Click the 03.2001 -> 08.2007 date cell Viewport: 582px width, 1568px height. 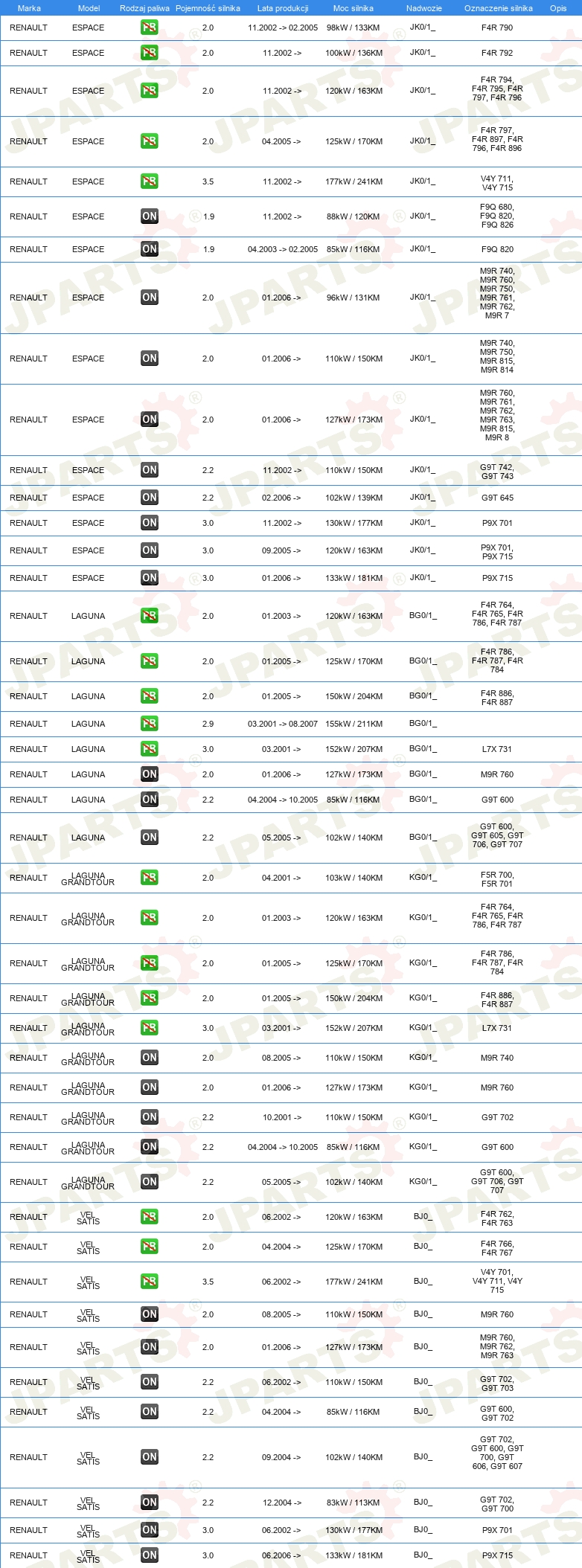pos(283,724)
